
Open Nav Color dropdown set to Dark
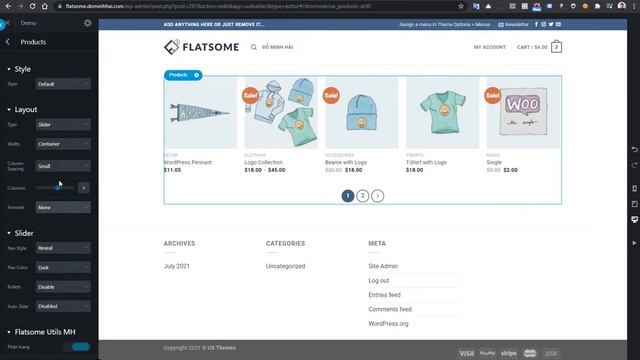coord(63,267)
